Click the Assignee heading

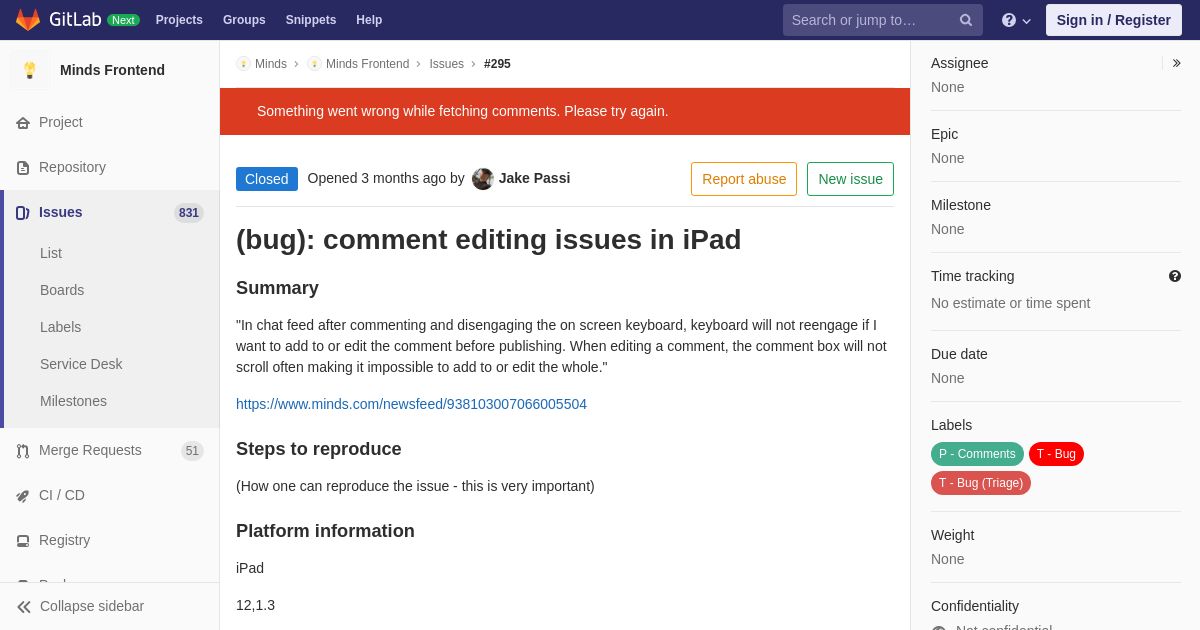(959, 63)
